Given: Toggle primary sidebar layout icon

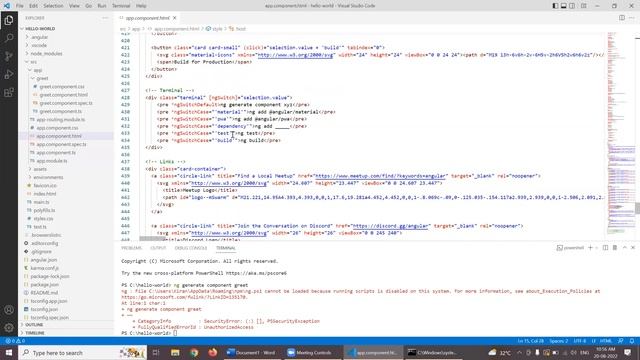Looking at the screenshot, I should coord(555,6).
